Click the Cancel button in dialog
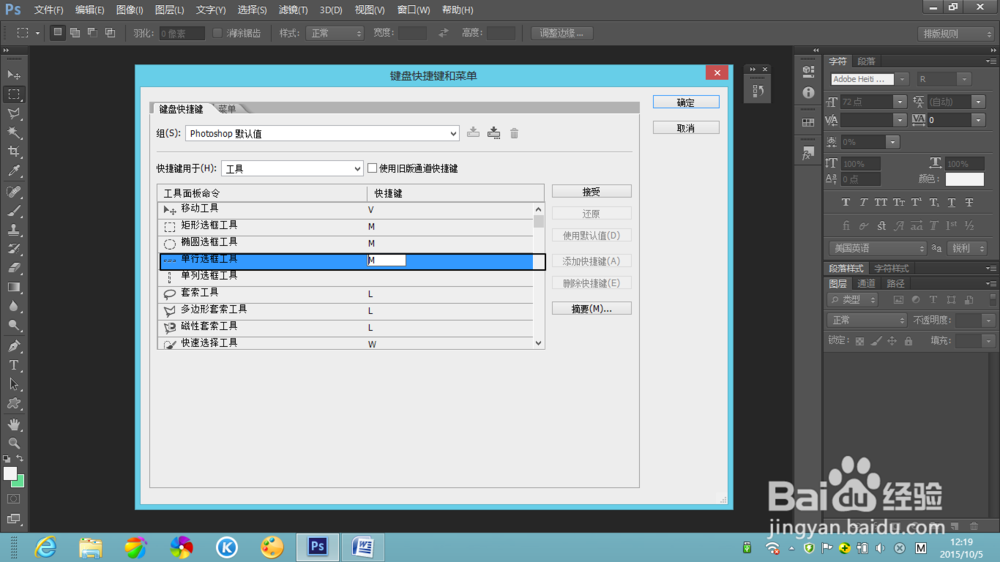 (686, 128)
